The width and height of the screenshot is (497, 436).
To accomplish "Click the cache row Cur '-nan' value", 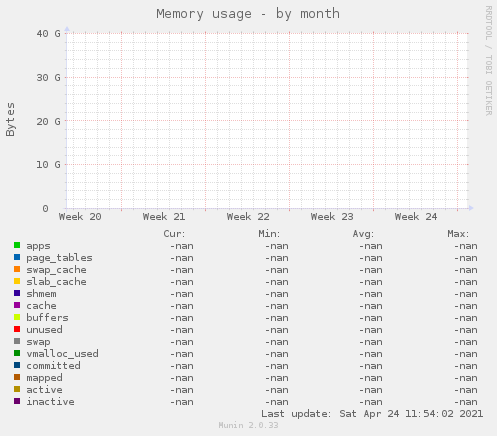I will tap(182, 306).
